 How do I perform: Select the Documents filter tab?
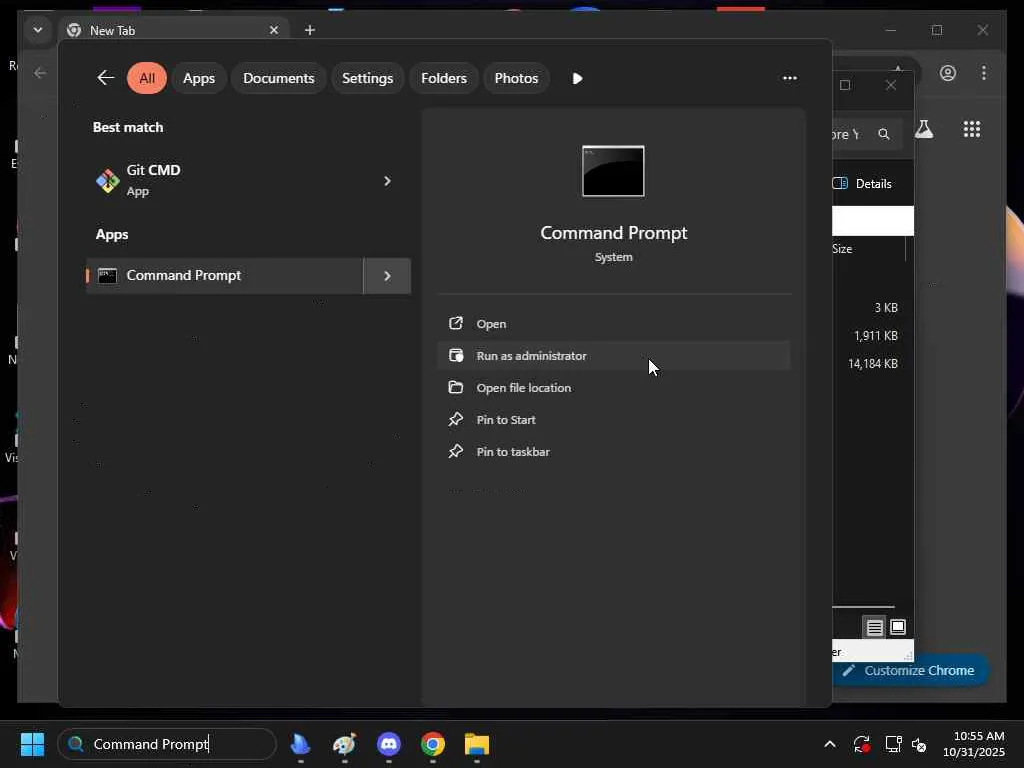tap(278, 78)
